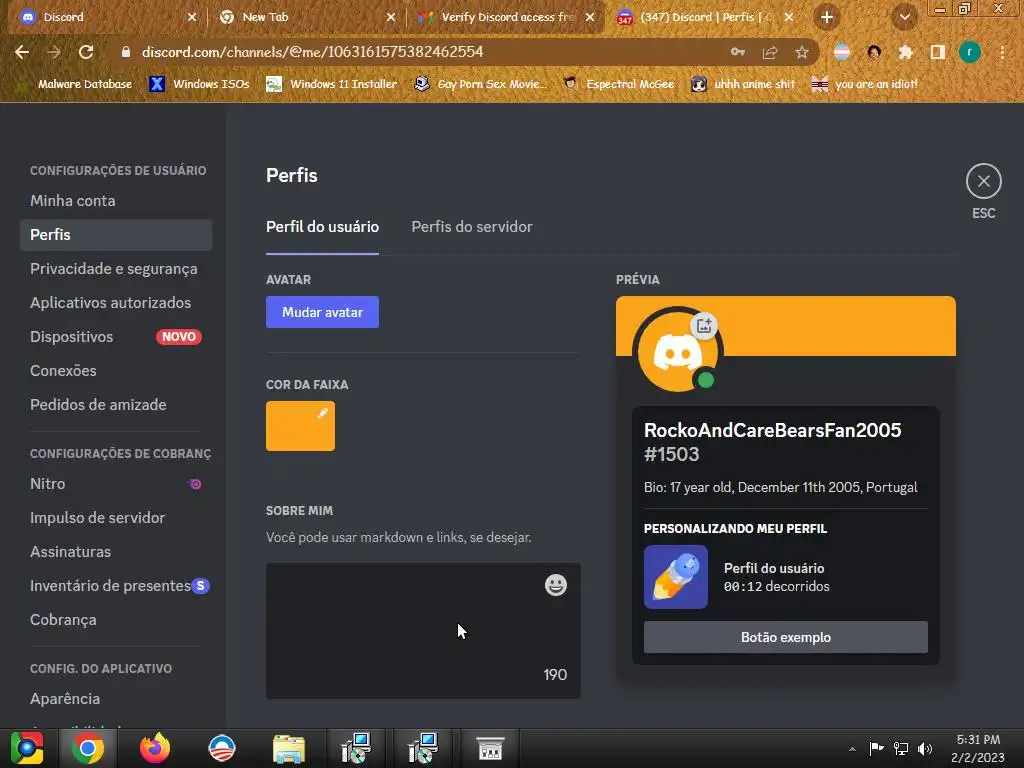1024x768 pixels.
Task: Close settings with the ESC circle button
Action: 984,181
